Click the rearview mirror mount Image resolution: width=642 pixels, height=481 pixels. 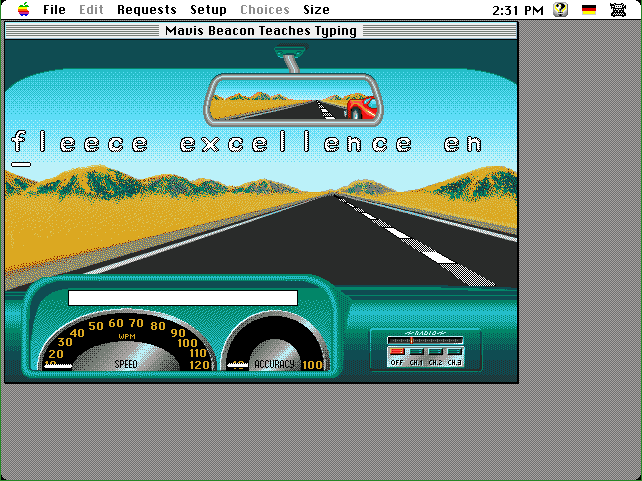(290, 63)
